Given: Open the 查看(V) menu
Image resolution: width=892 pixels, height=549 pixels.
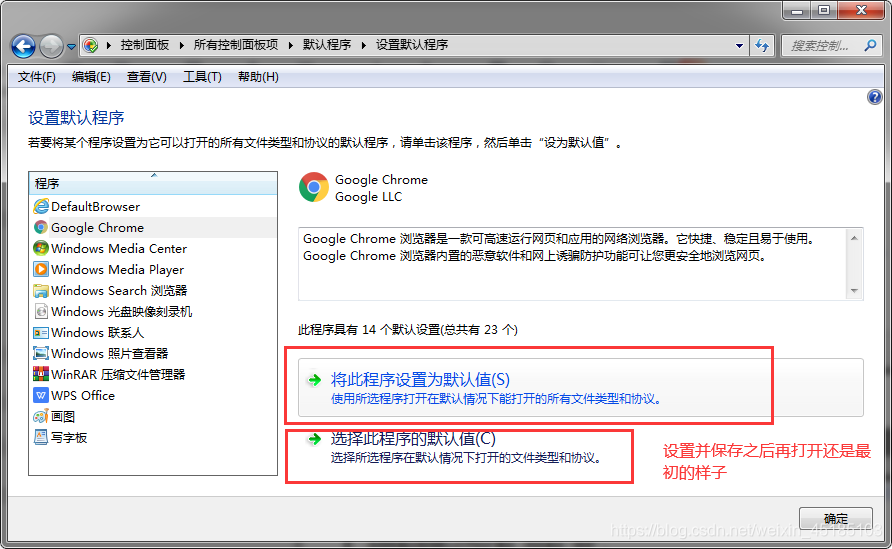Looking at the screenshot, I should pos(146,77).
